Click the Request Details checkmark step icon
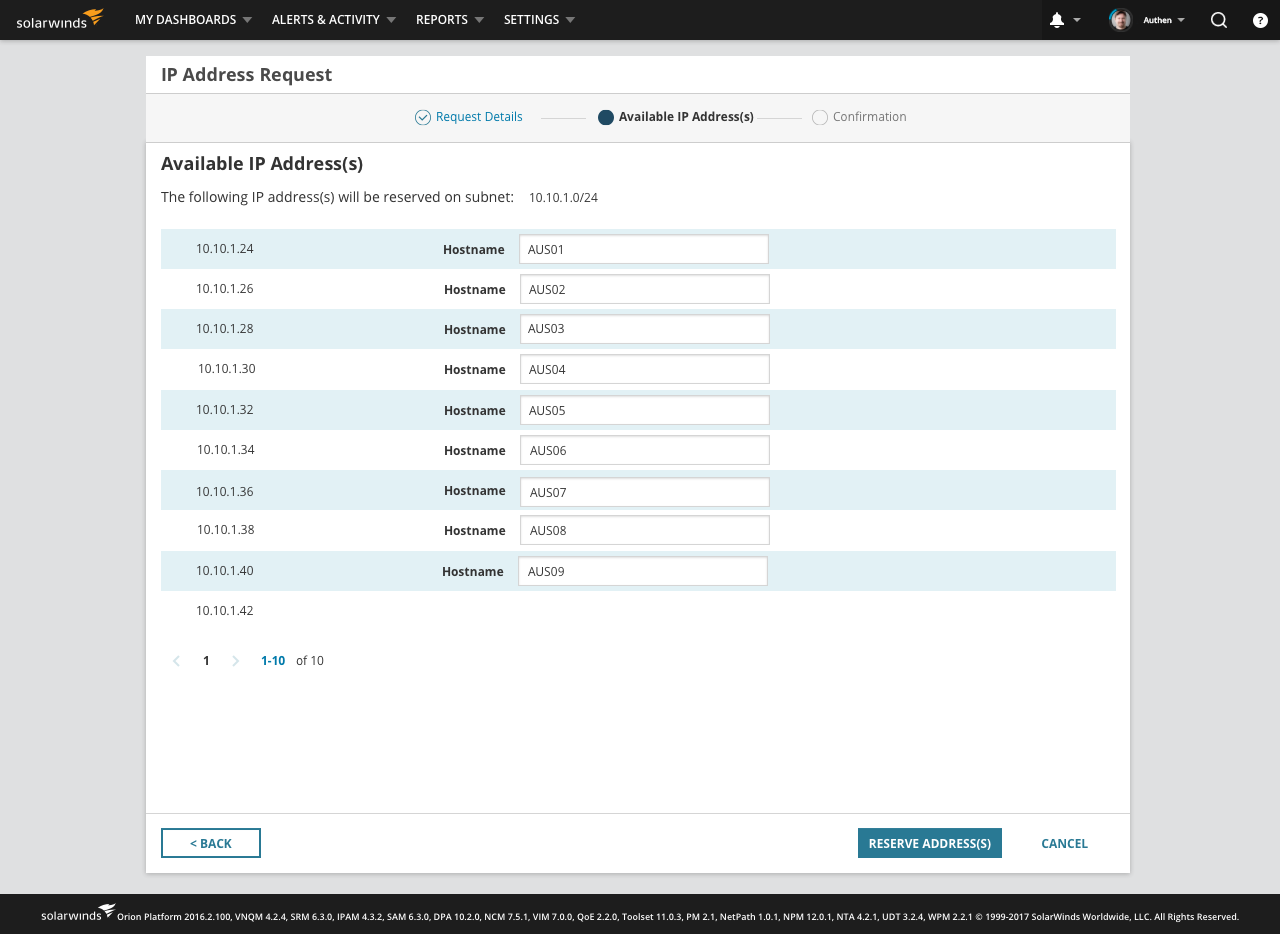1280x934 pixels. click(x=423, y=117)
